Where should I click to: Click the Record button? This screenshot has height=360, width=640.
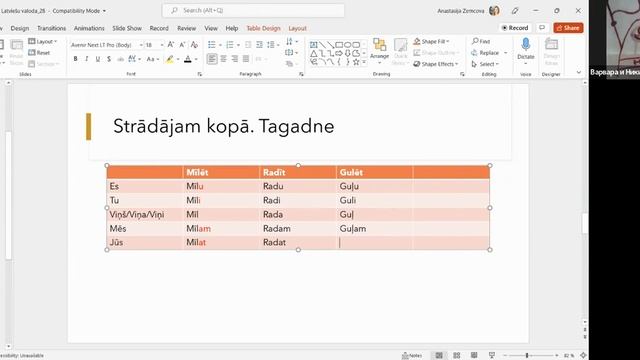pos(515,28)
